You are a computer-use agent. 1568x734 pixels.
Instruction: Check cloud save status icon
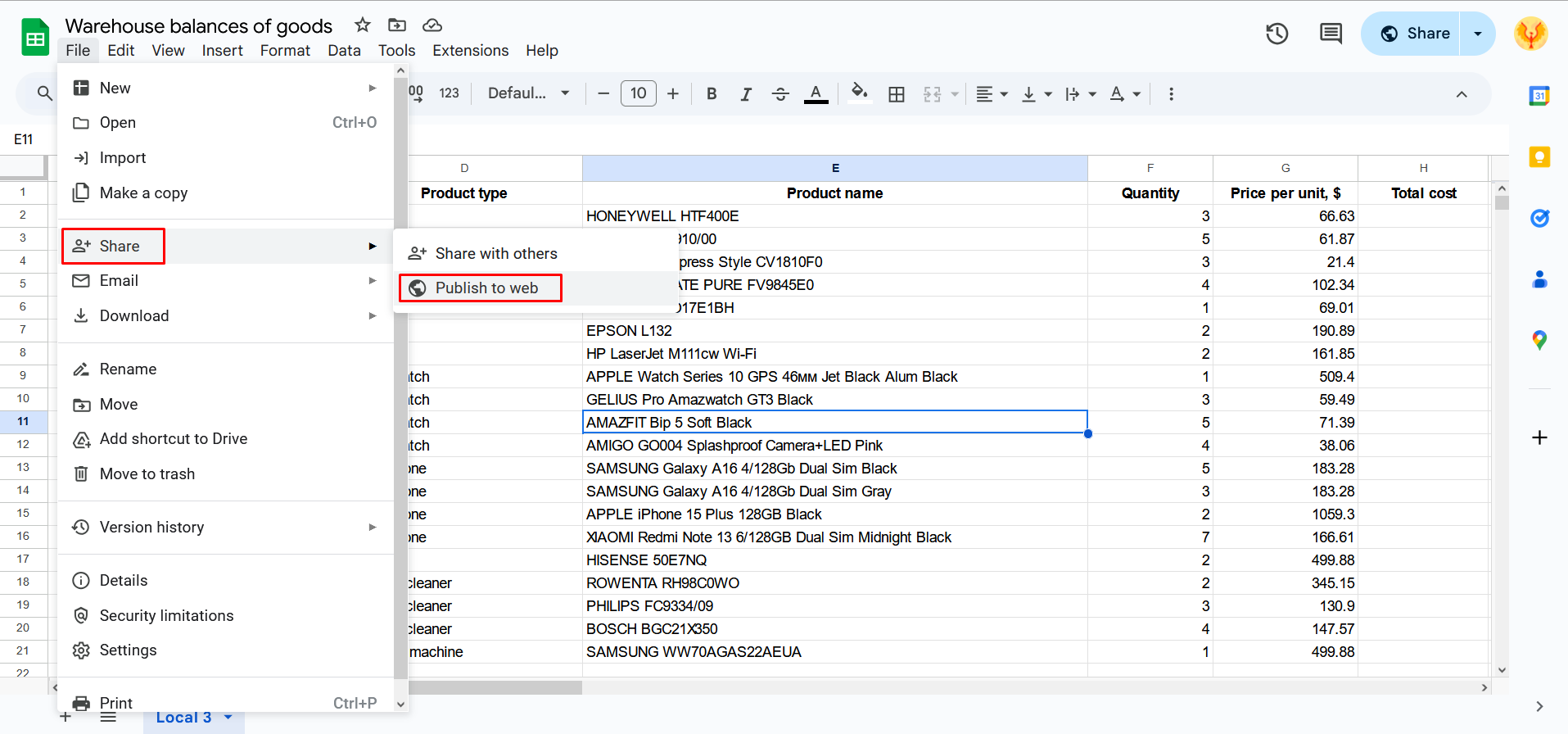pyautogui.click(x=432, y=25)
